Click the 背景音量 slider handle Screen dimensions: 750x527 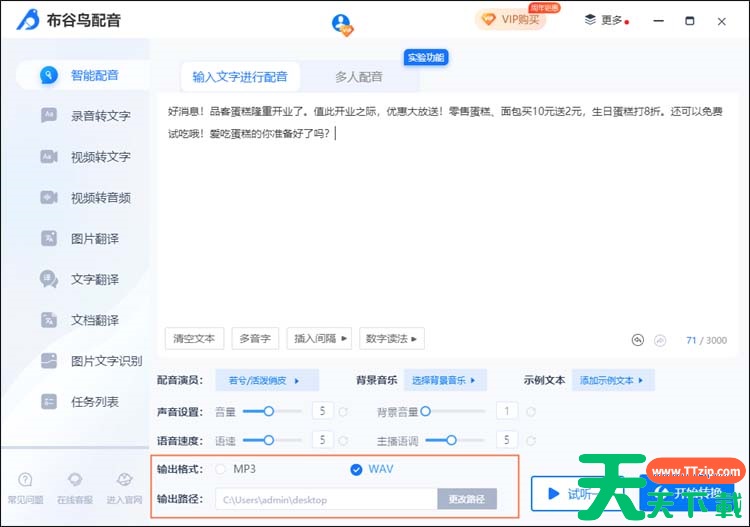(425, 411)
